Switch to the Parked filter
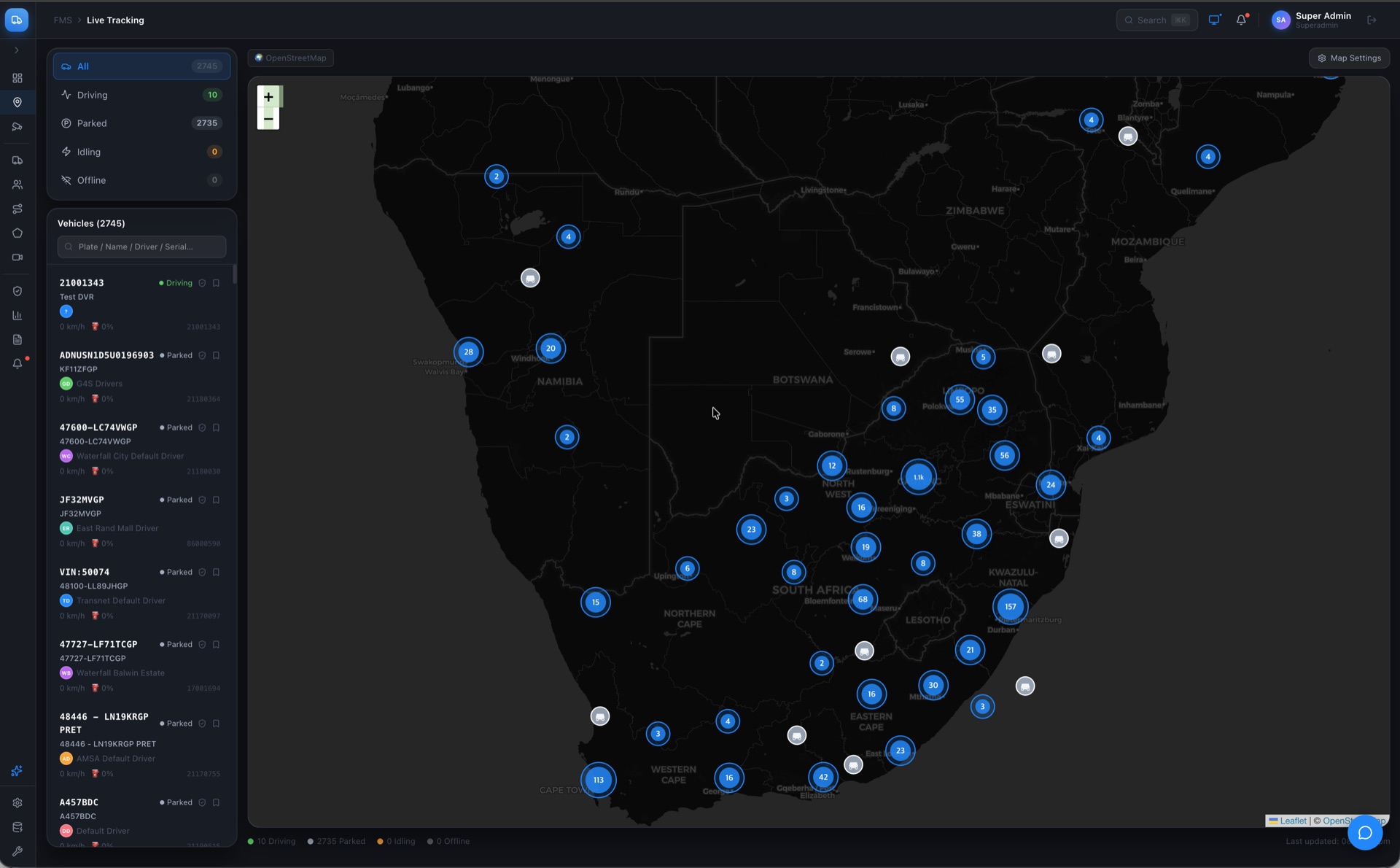 point(141,123)
